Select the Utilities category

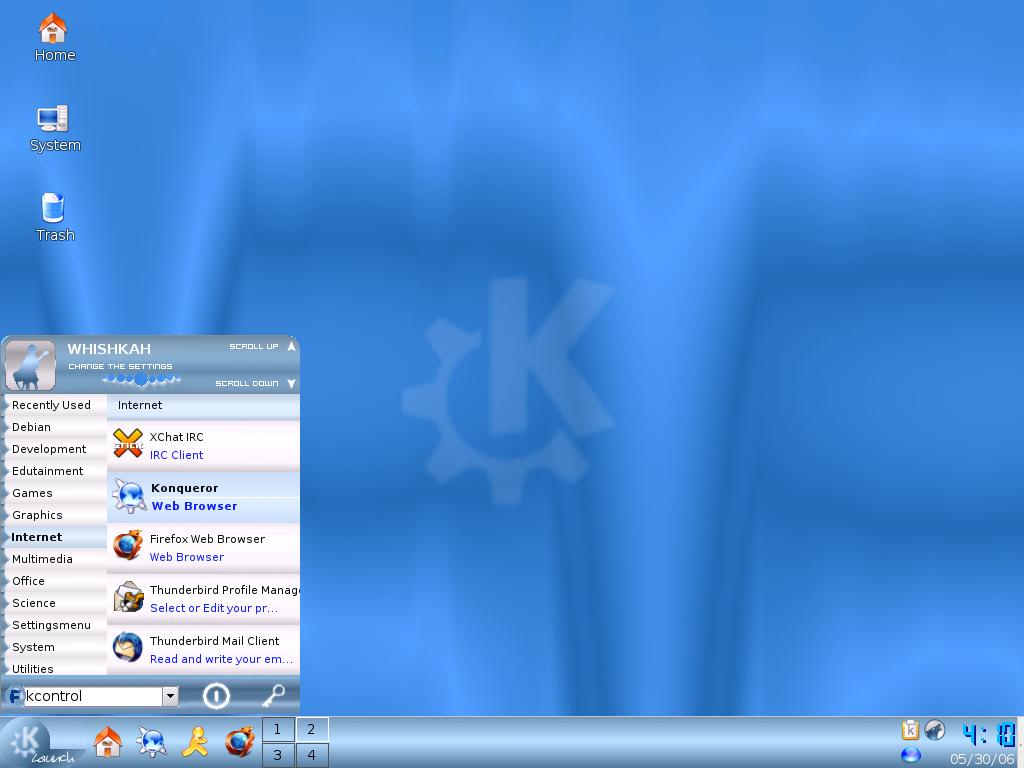tap(56, 668)
